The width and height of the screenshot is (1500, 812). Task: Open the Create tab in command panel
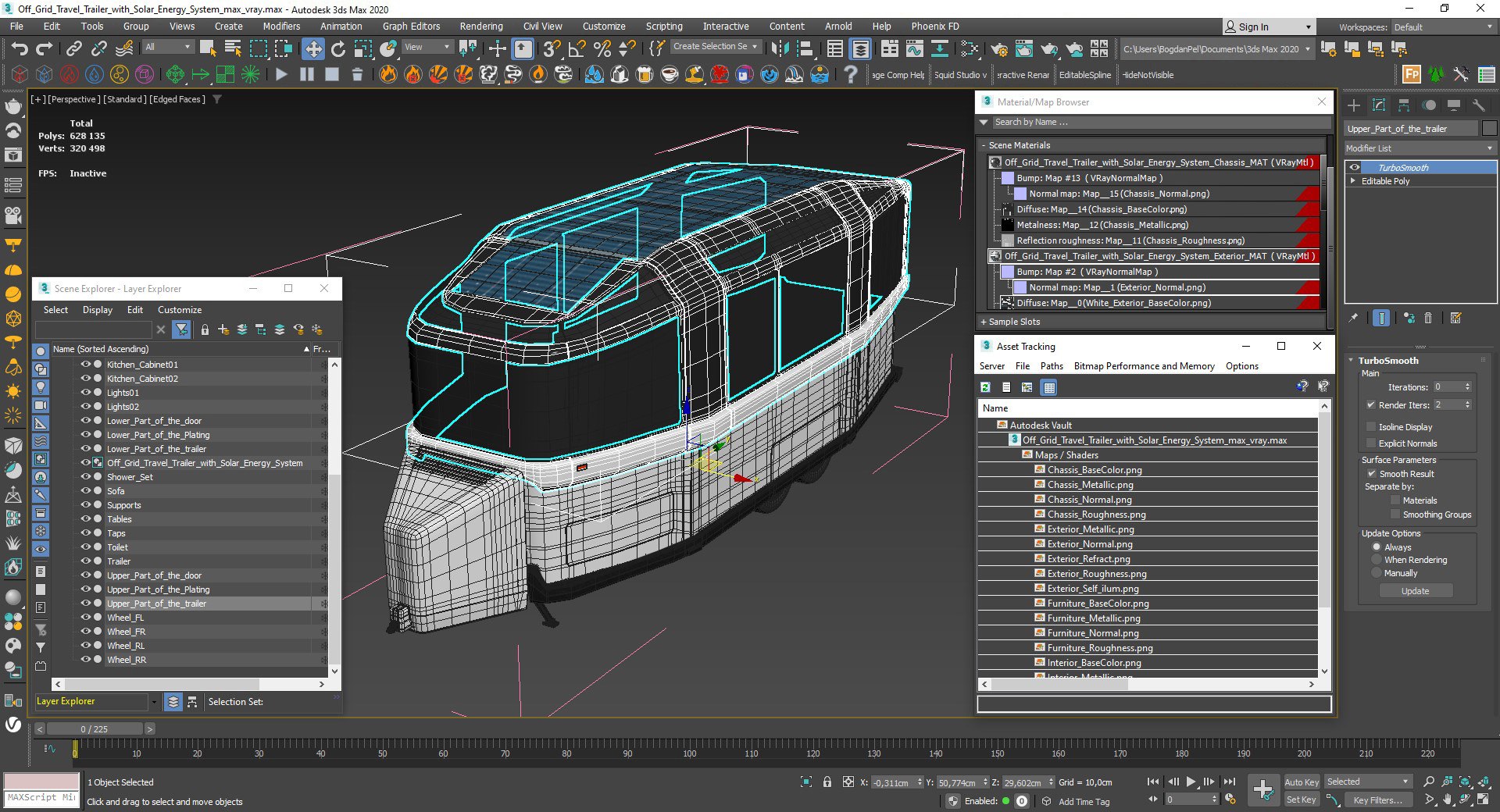(1354, 105)
